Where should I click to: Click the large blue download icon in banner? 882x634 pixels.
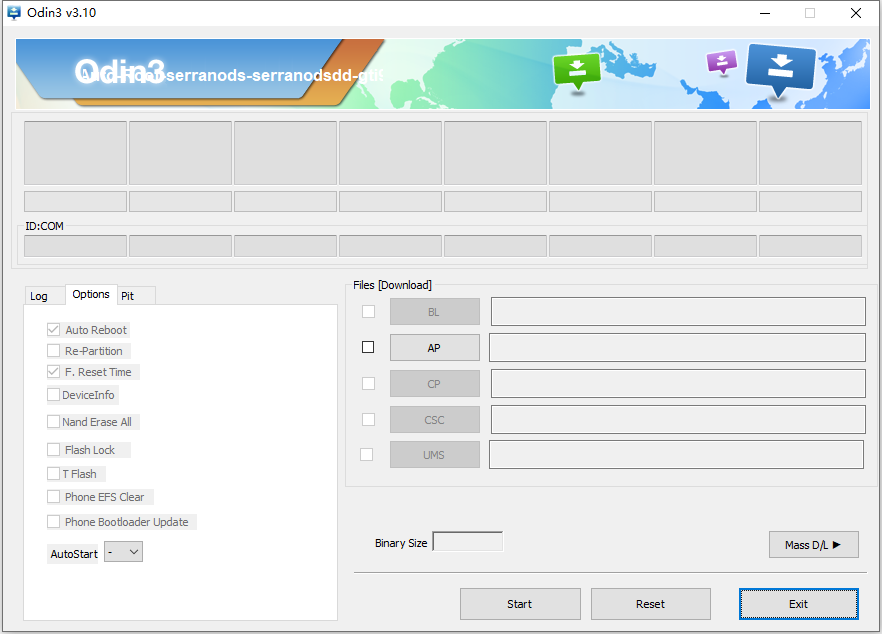pyautogui.click(x=781, y=68)
